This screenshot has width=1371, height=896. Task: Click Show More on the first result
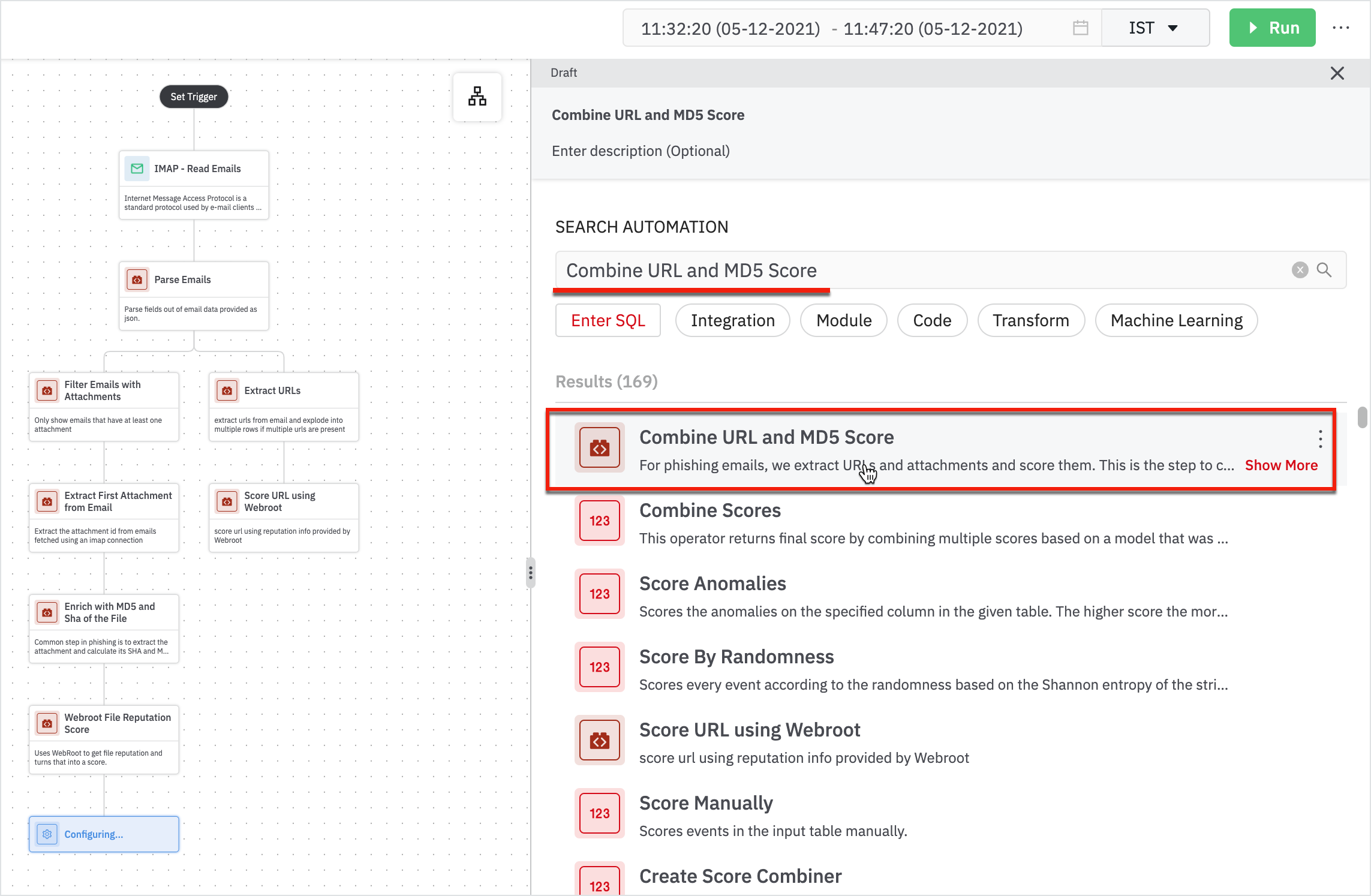click(x=1281, y=465)
